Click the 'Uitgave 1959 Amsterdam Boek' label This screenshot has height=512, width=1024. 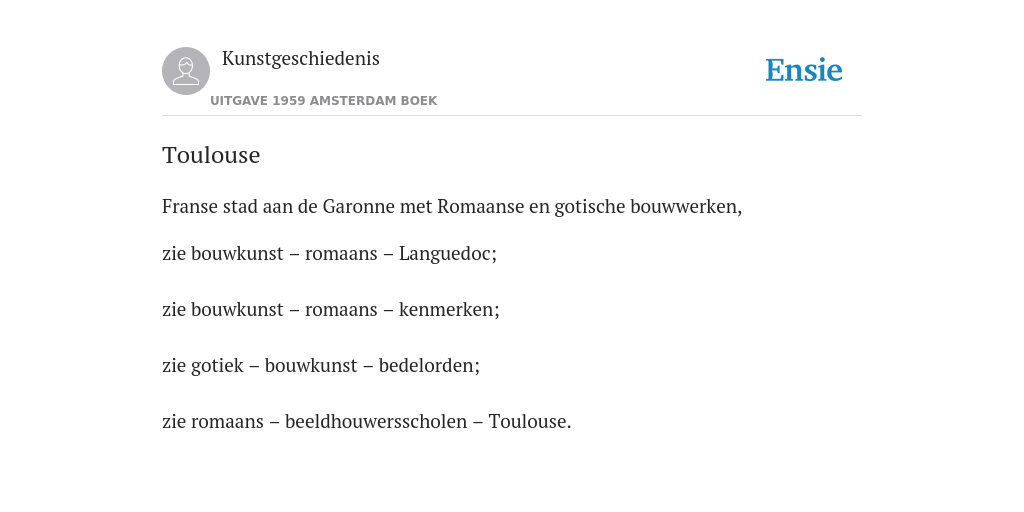[323, 101]
